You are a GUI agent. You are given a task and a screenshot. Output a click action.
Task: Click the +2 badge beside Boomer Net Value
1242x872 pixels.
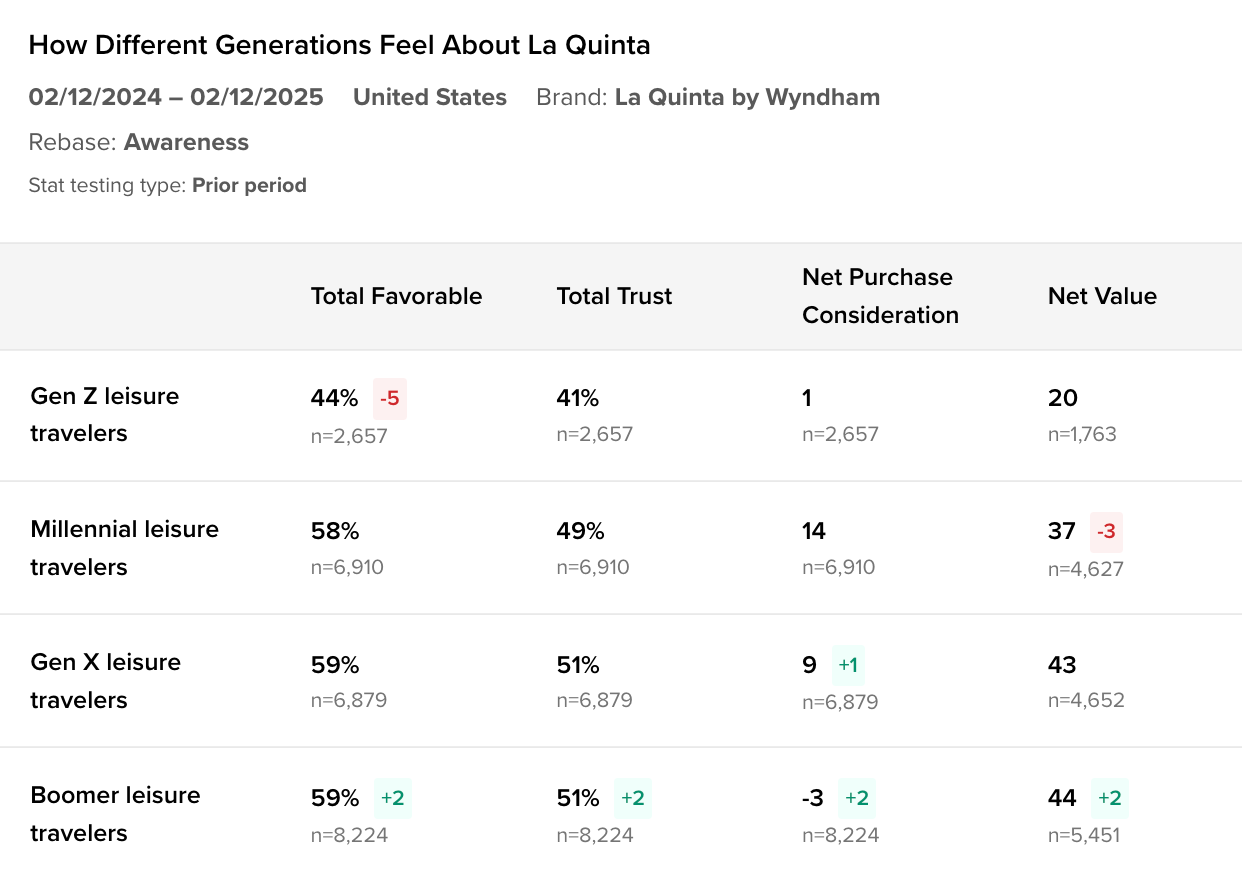(x=1110, y=798)
